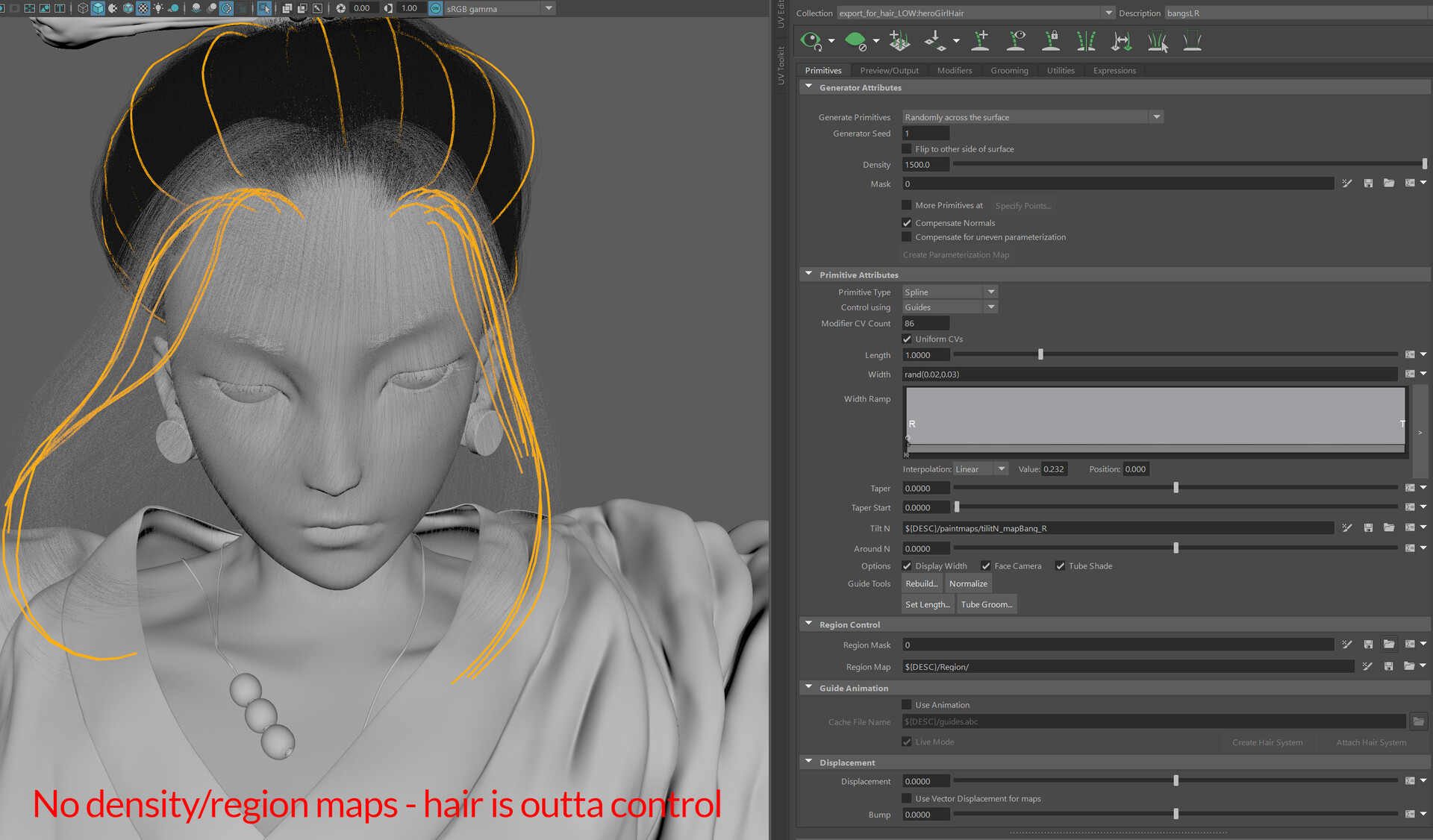This screenshot has height=840, width=1433.
Task: Click the lock guides icon
Action: pos(1051,41)
